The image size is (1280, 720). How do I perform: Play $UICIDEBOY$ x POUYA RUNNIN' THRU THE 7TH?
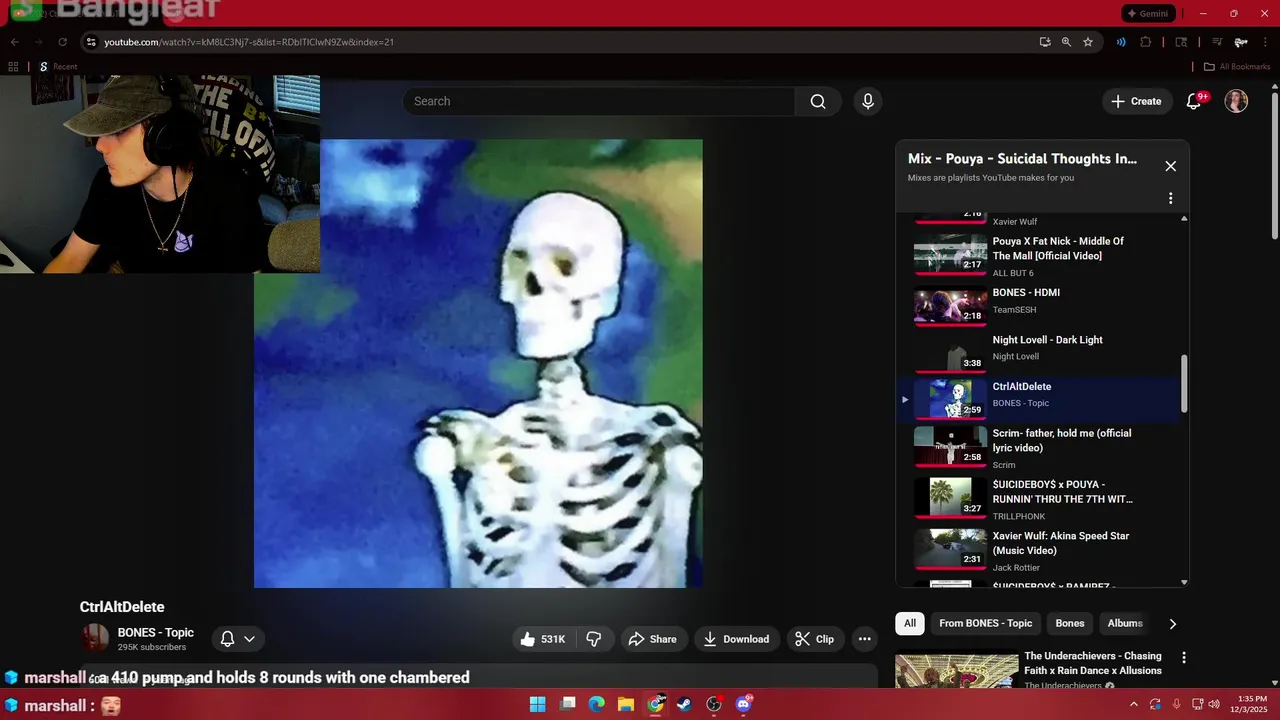[1040, 498]
